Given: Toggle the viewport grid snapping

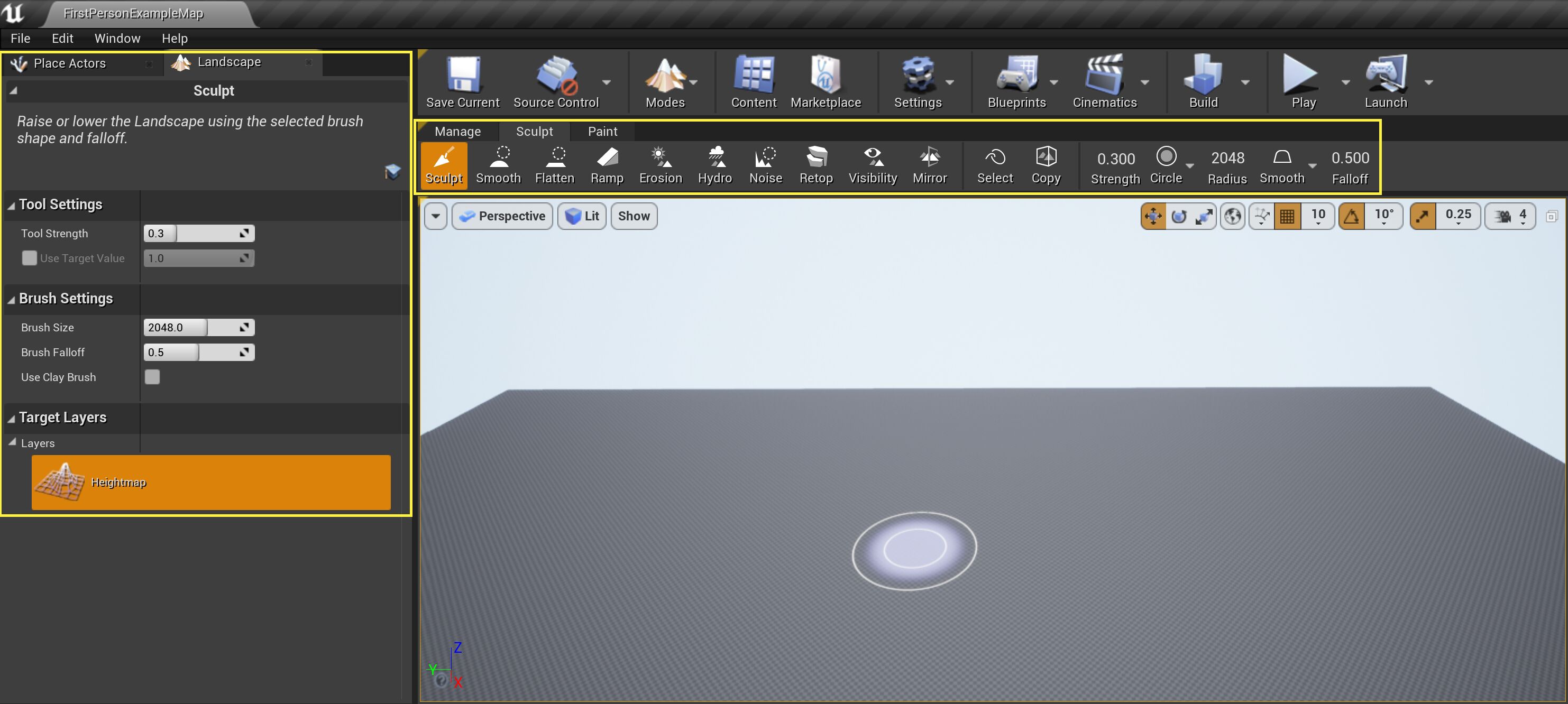Looking at the screenshot, I should [1287, 216].
